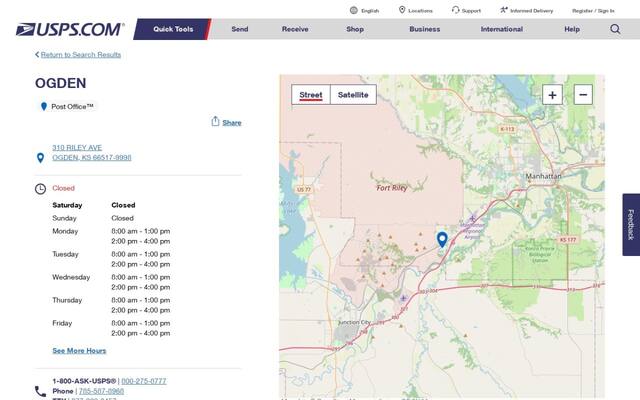Click the Manhattan label on the map
The width and height of the screenshot is (640, 400).
pos(543,176)
